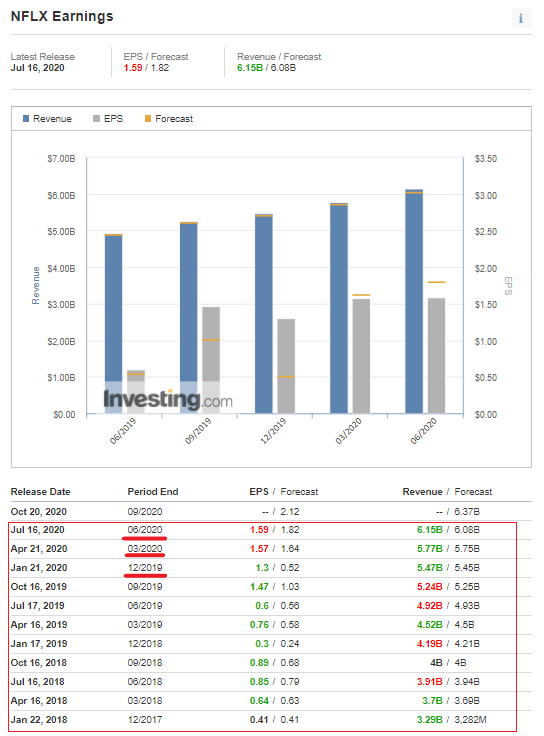Click the 'Jan 21, 2020' release date
Image resolution: width=544 pixels, height=736 pixels.
(39, 568)
